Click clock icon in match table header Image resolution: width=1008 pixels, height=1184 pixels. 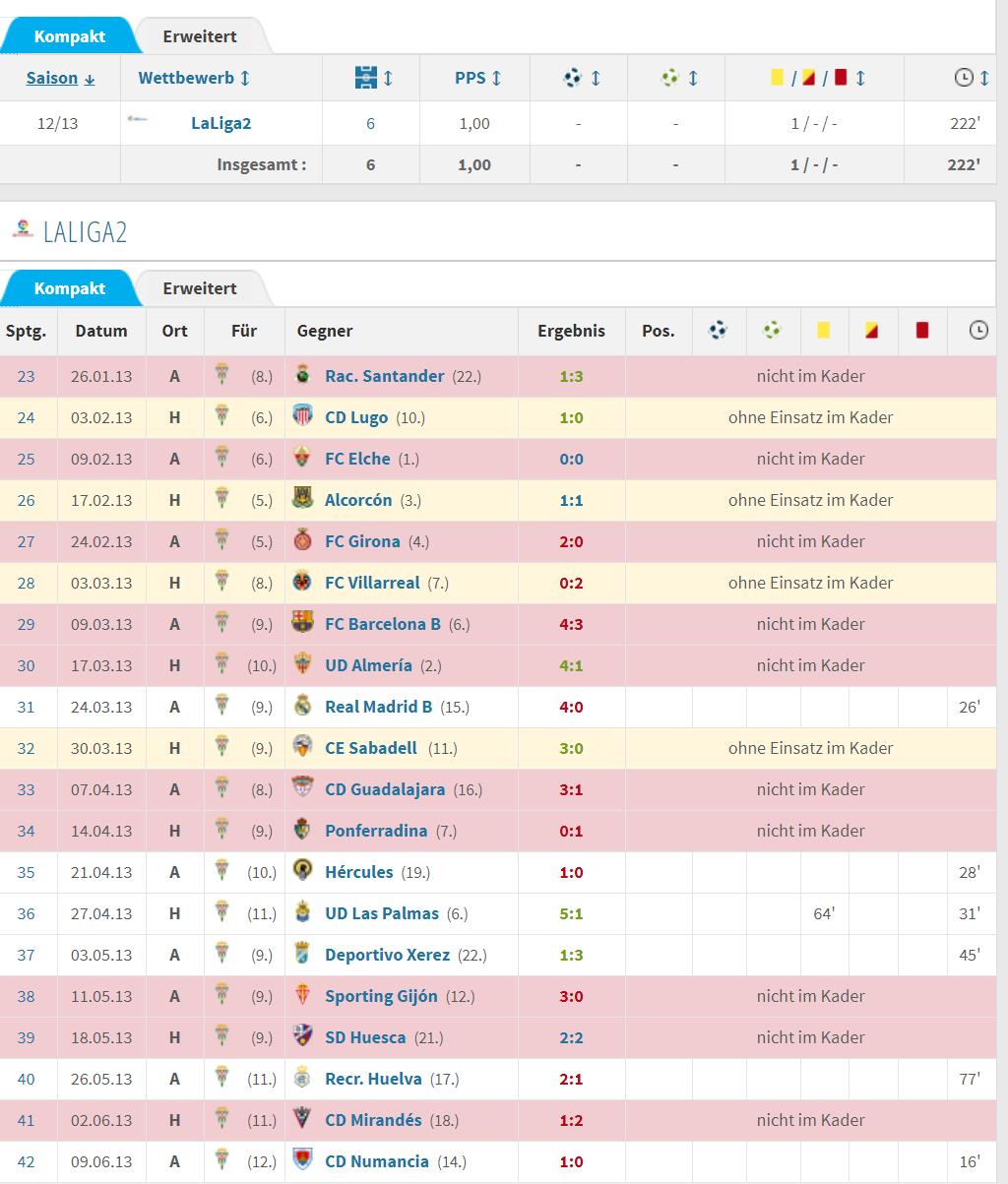coord(978,331)
